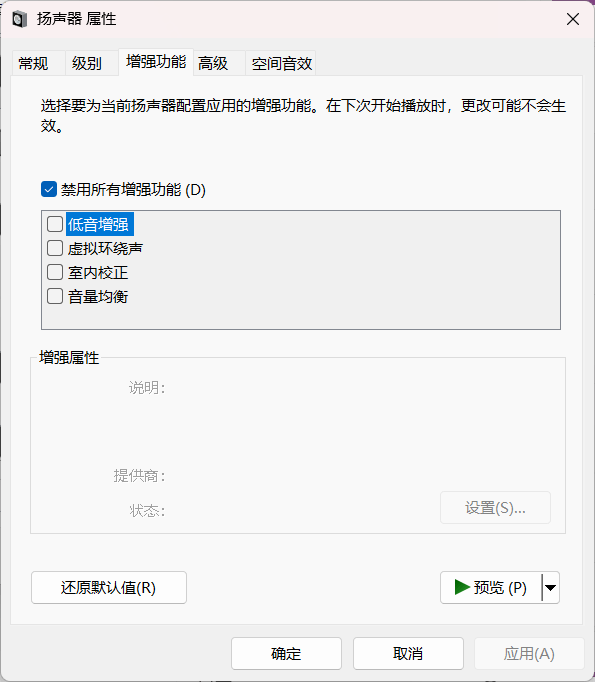Screen dimensions: 595x682
Task: Cancel using the 取消 button
Action: click(x=408, y=653)
